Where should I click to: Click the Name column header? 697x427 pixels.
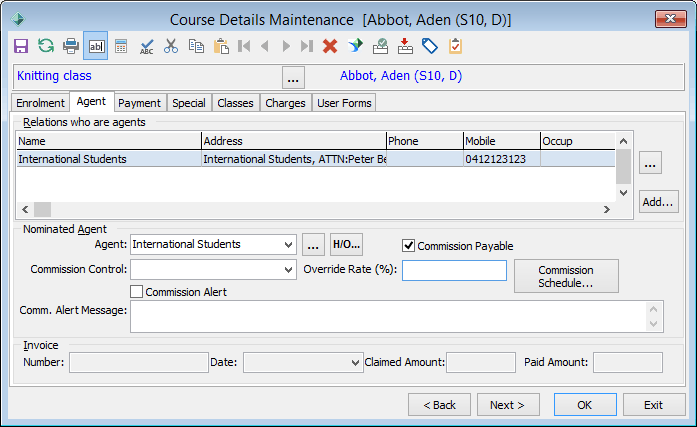tap(109, 141)
